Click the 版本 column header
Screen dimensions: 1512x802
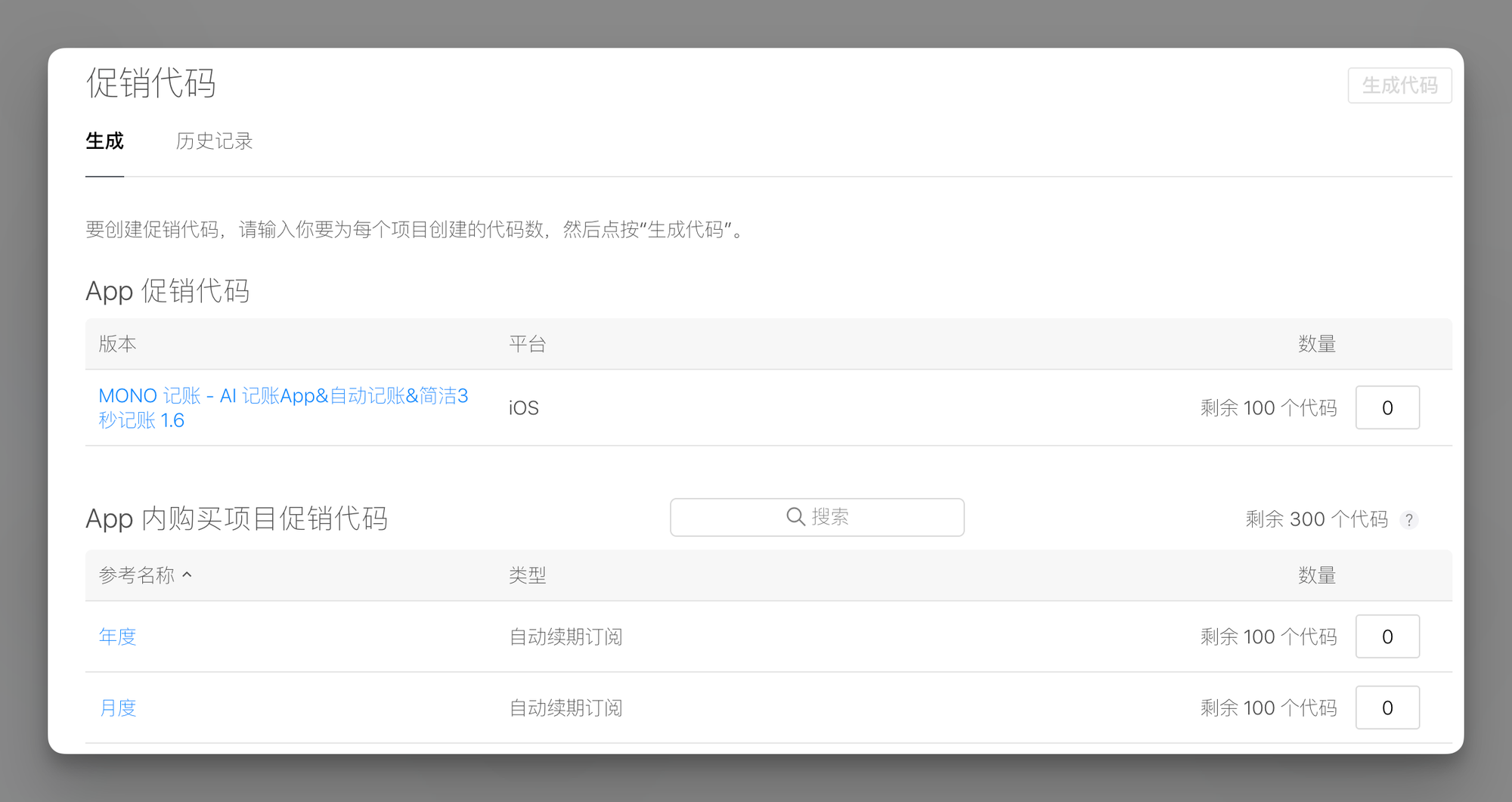pos(117,344)
